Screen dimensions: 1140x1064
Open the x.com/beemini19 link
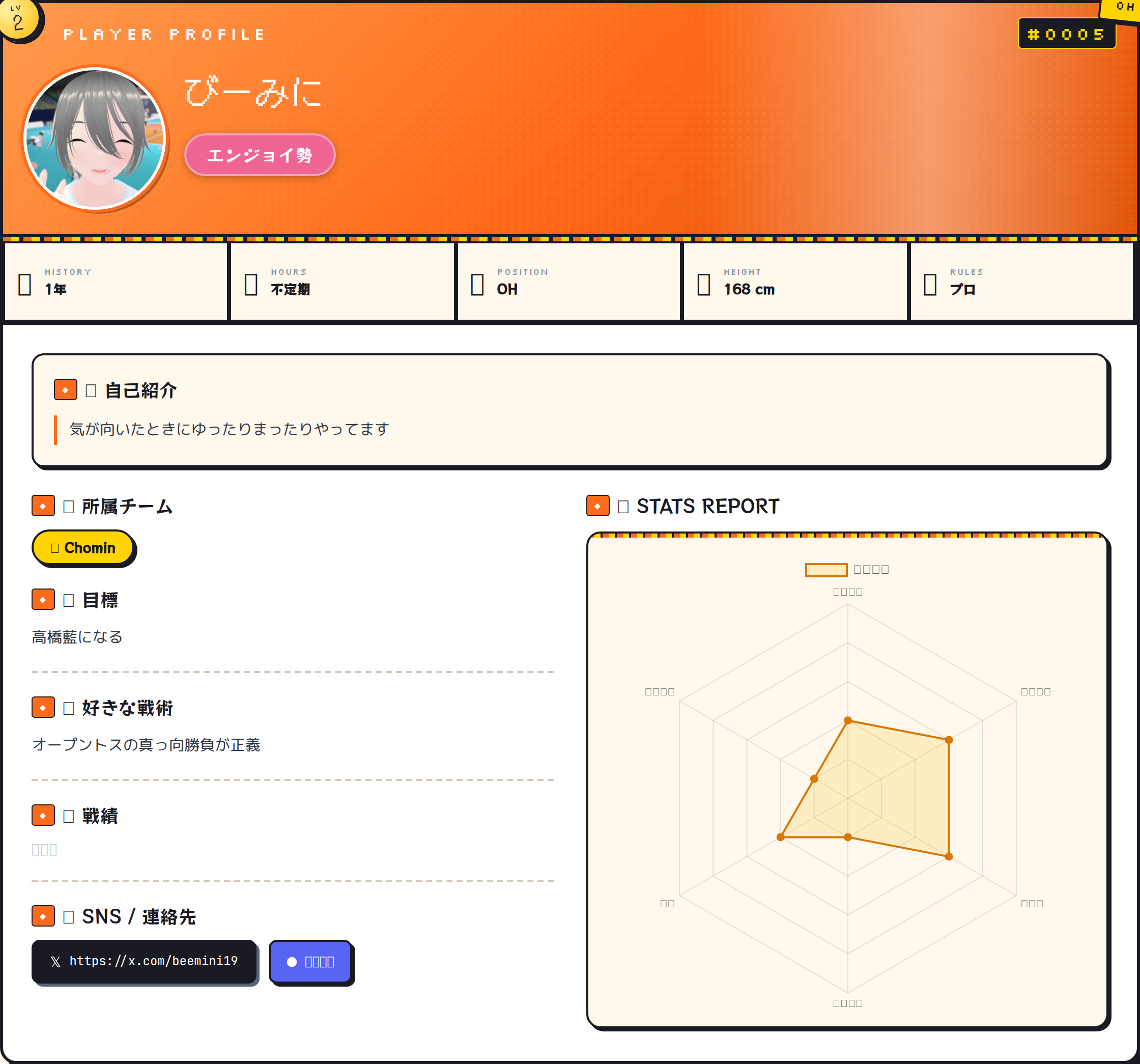(x=144, y=961)
